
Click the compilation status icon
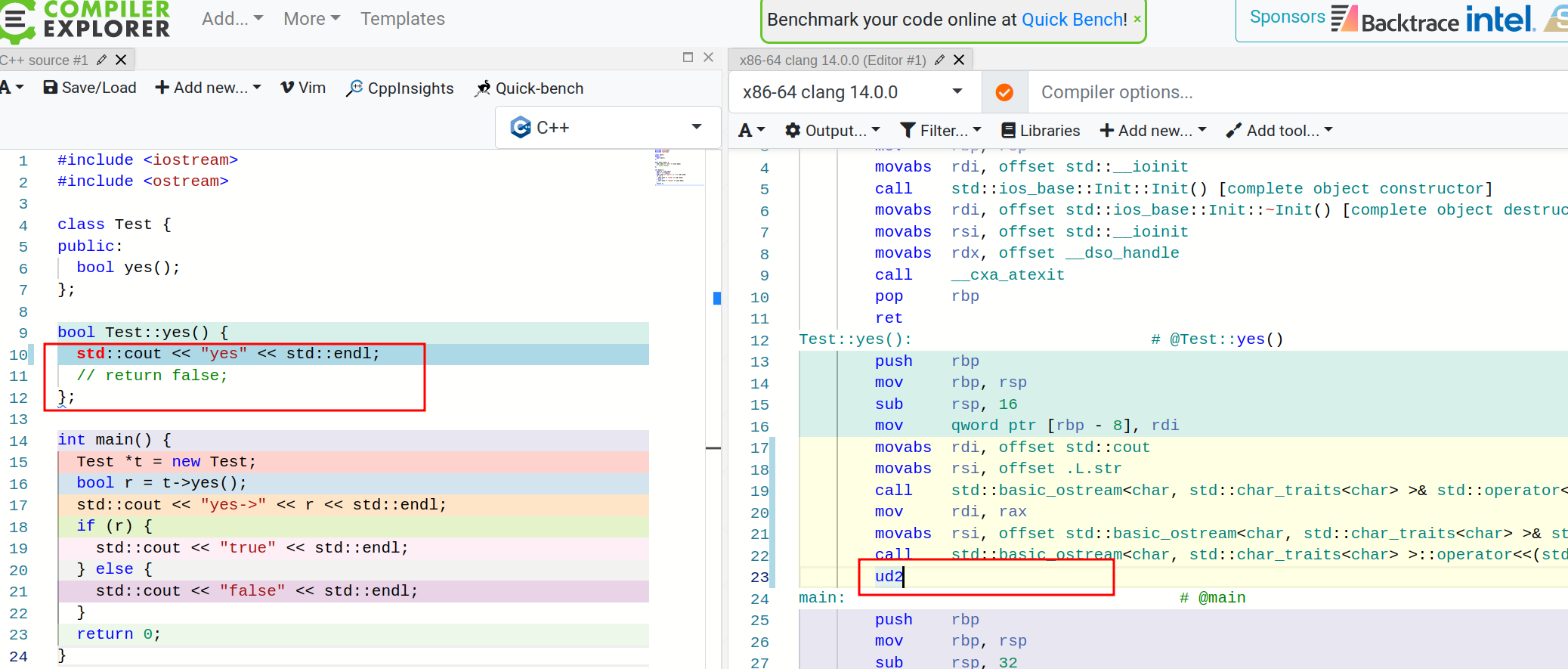(x=1004, y=92)
